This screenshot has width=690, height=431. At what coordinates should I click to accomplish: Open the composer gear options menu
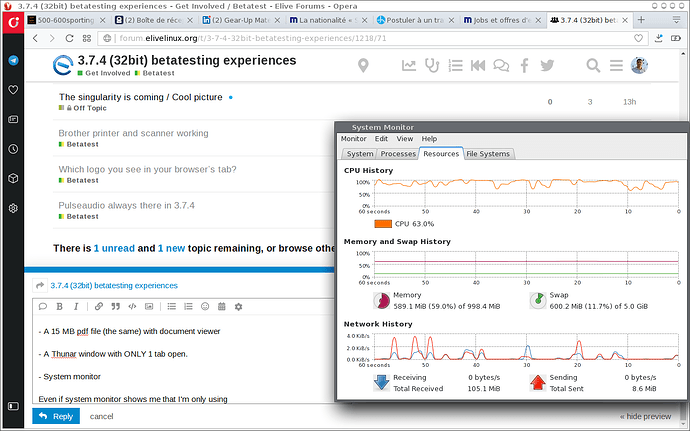pos(239,306)
